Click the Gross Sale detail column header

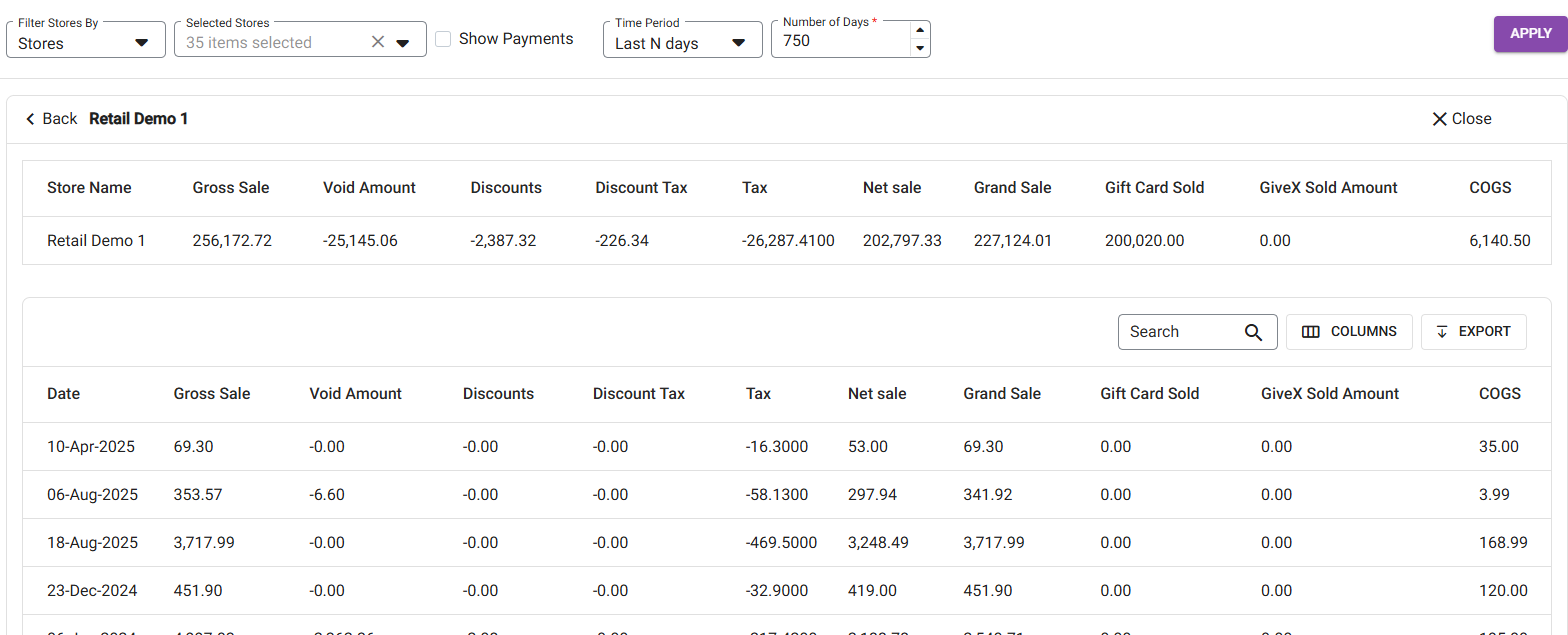pos(212,394)
